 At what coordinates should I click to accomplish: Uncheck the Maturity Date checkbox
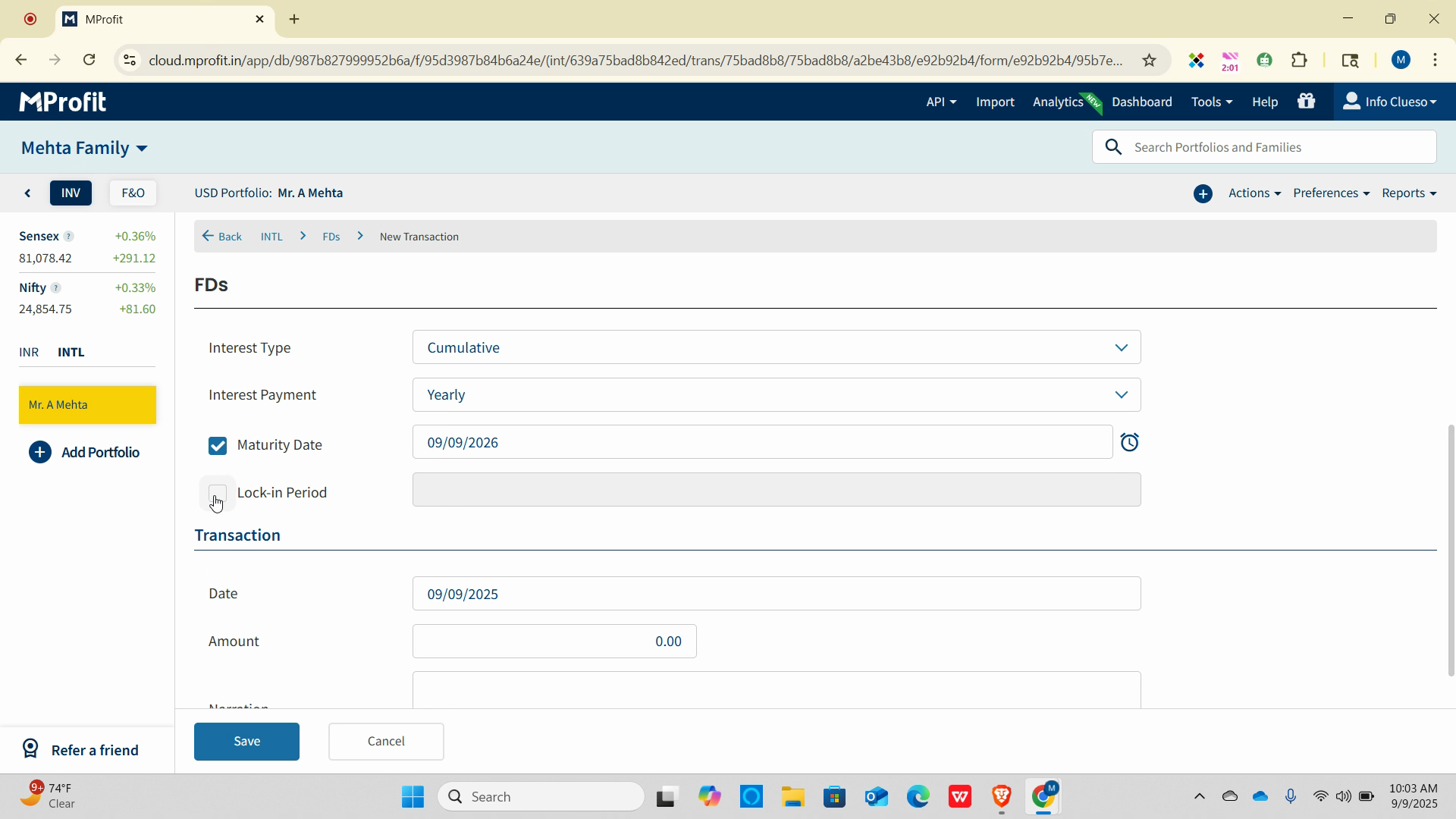point(218,445)
